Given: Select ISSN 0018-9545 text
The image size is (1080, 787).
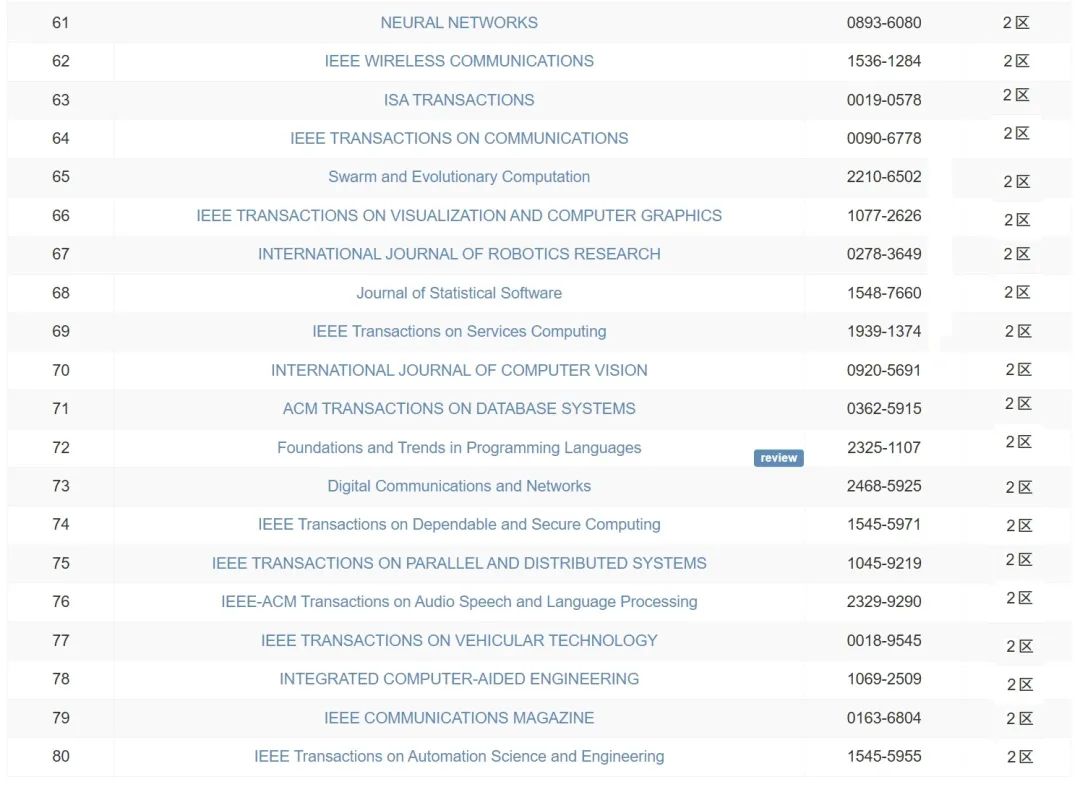Looking at the screenshot, I should [884, 640].
